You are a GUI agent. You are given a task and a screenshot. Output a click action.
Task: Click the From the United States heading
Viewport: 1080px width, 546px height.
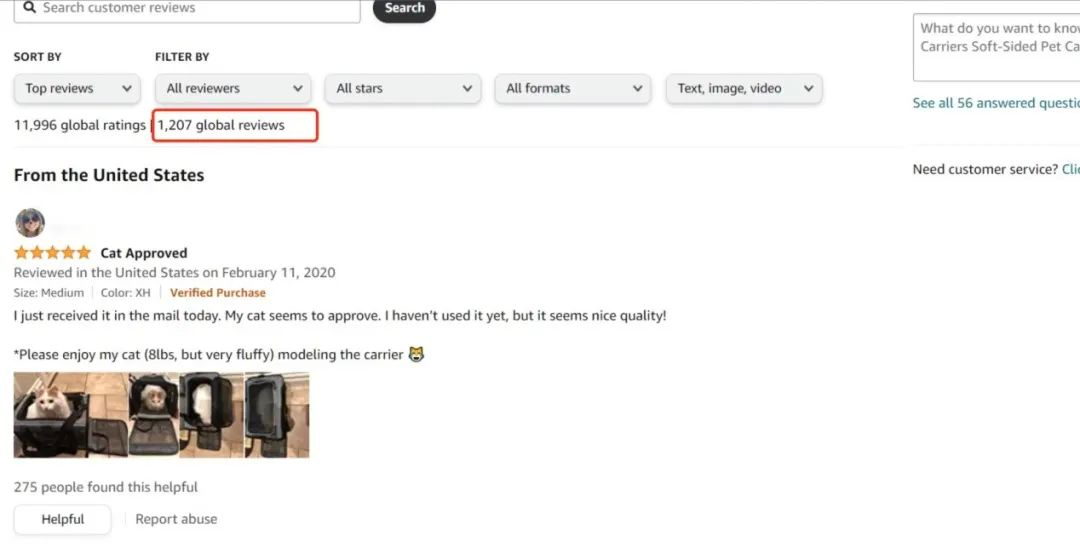pyautogui.click(x=109, y=175)
